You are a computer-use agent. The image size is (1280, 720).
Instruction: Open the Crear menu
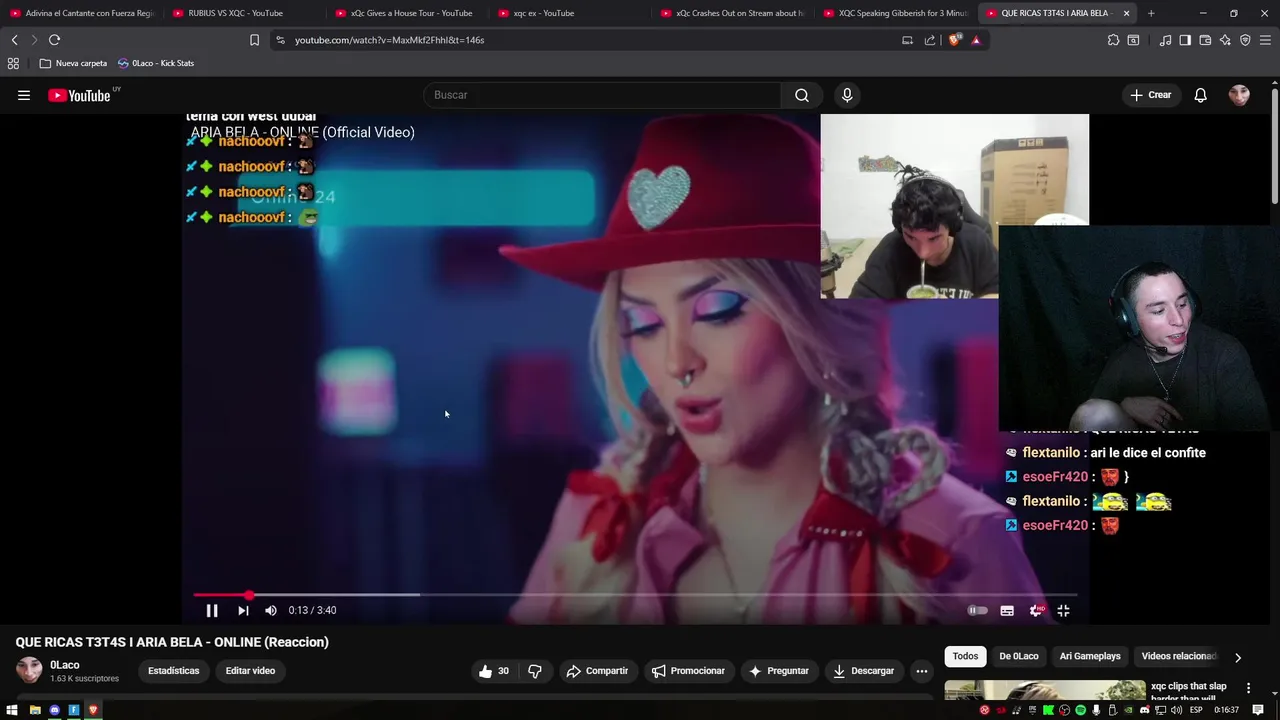tap(1151, 95)
